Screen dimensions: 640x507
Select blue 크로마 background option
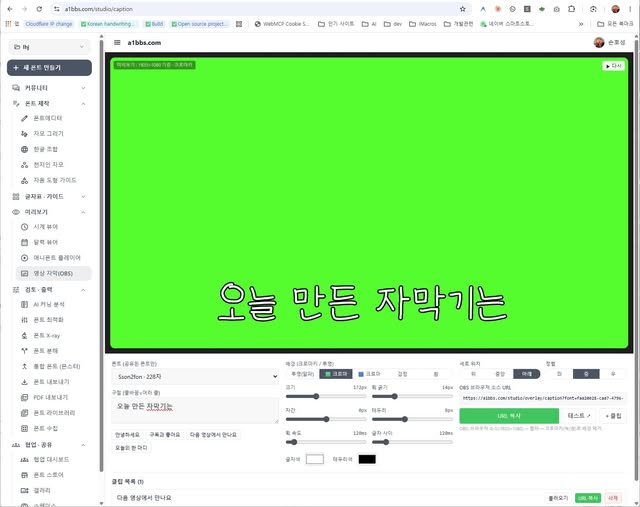(369, 374)
